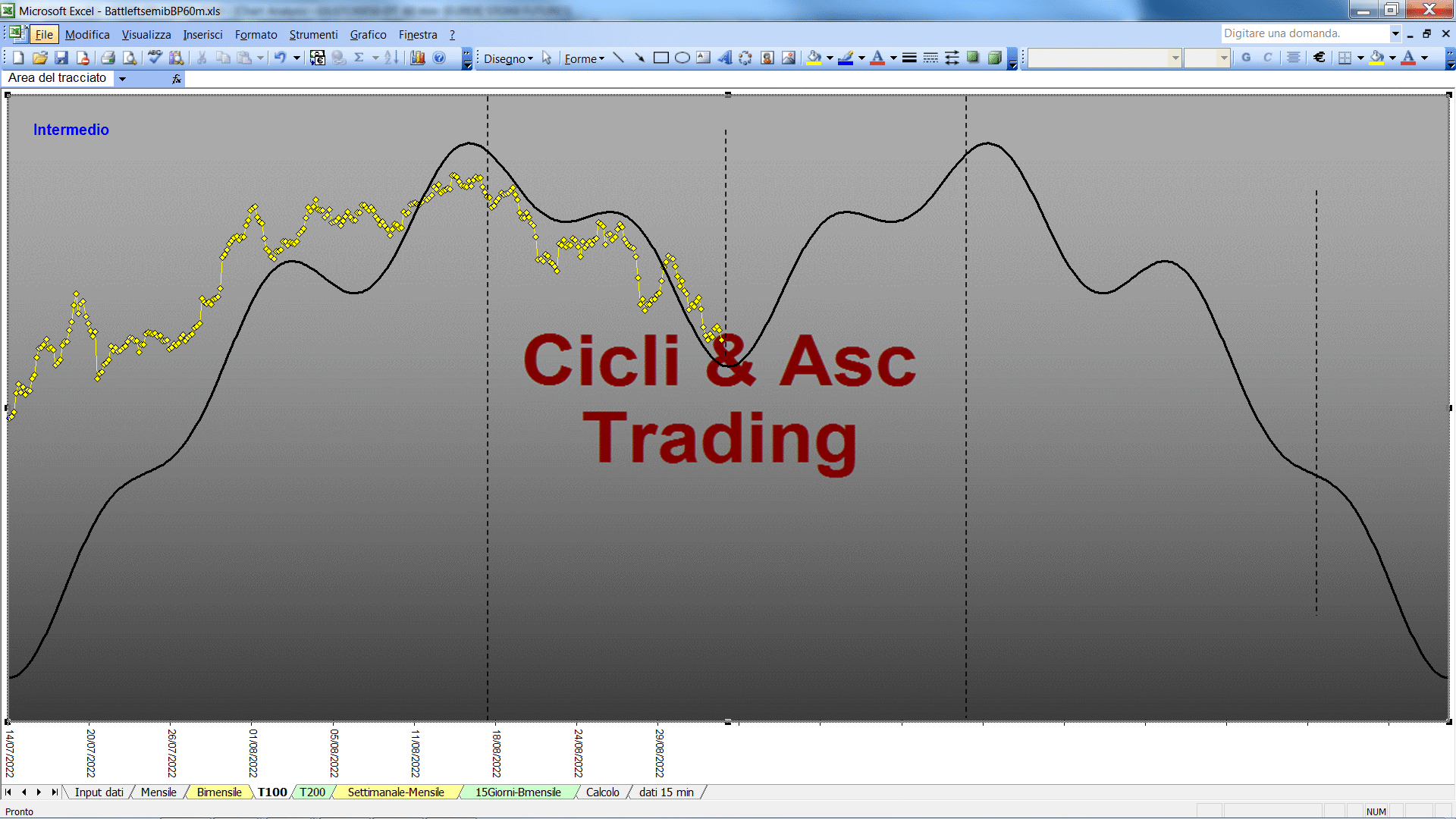1456x819 pixels.
Task: Expand standard toolbar options chevron
Action: tap(467, 58)
